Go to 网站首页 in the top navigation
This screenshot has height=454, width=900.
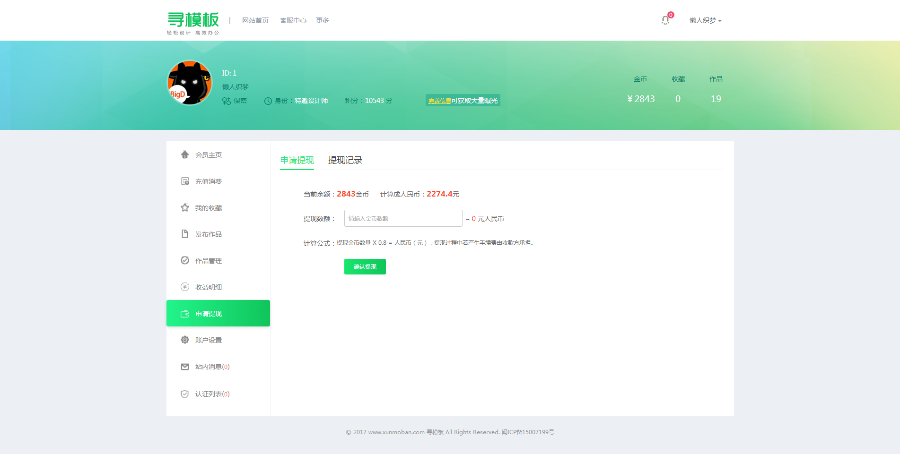click(x=255, y=20)
